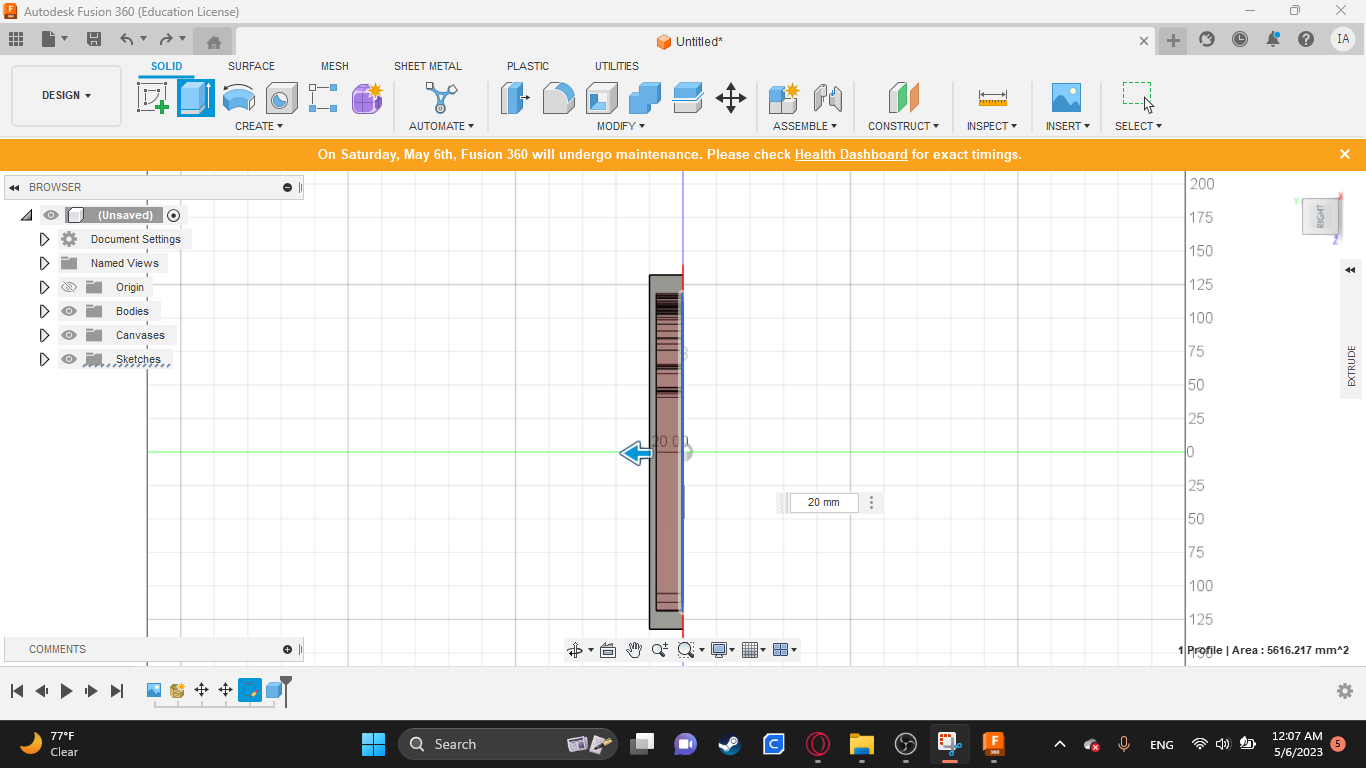Screen dimensions: 1366x768
Task: Open the CREATE dropdown menu
Action: pos(258,126)
